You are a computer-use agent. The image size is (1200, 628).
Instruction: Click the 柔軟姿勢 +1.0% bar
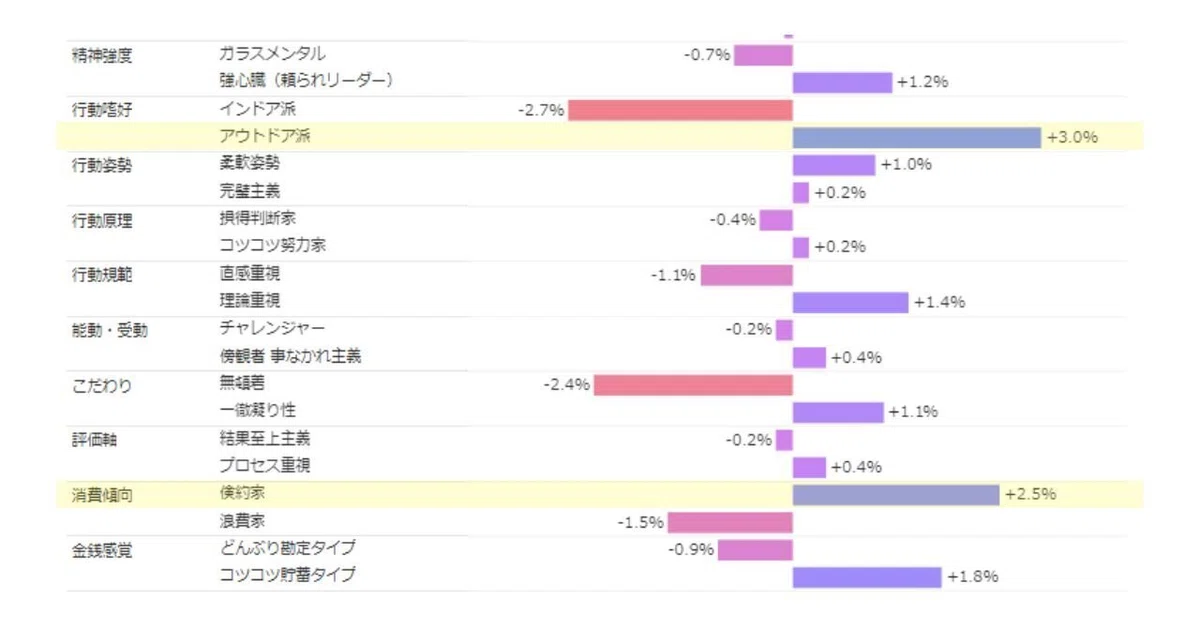pos(834,165)
